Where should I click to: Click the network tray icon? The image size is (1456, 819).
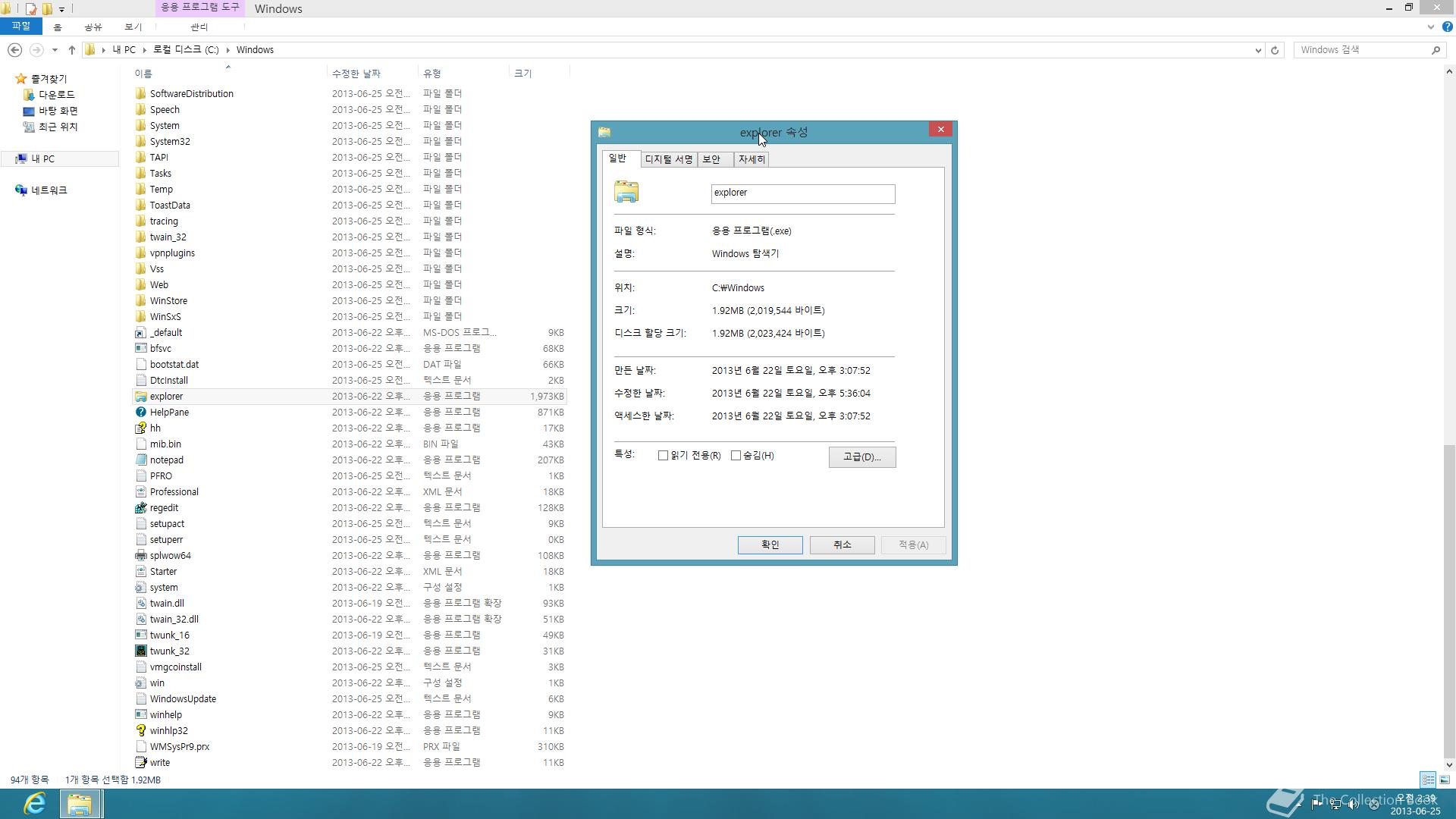pos(1335,805)
